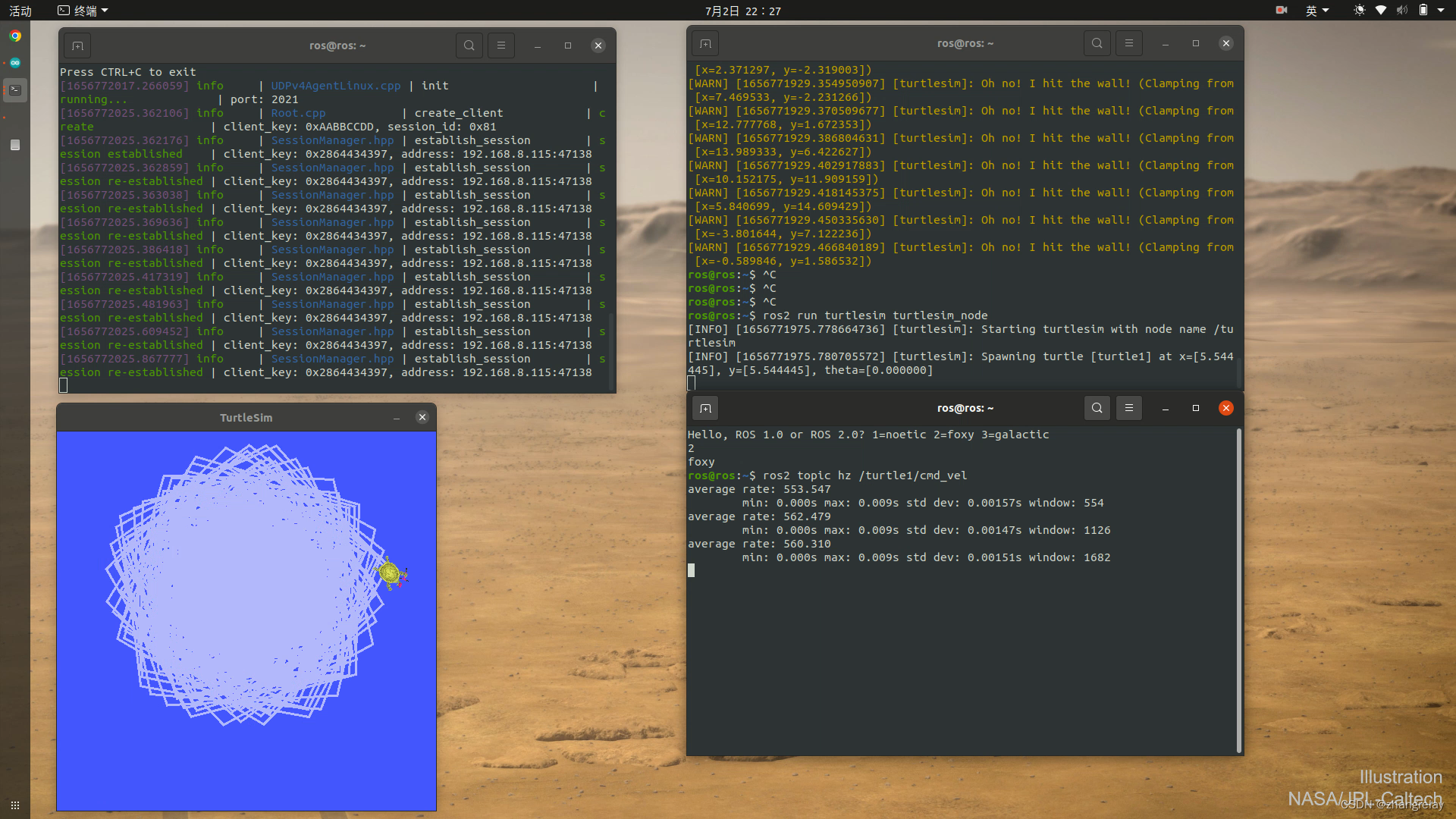Open the 活动 activities overview

tap(20, 11)
